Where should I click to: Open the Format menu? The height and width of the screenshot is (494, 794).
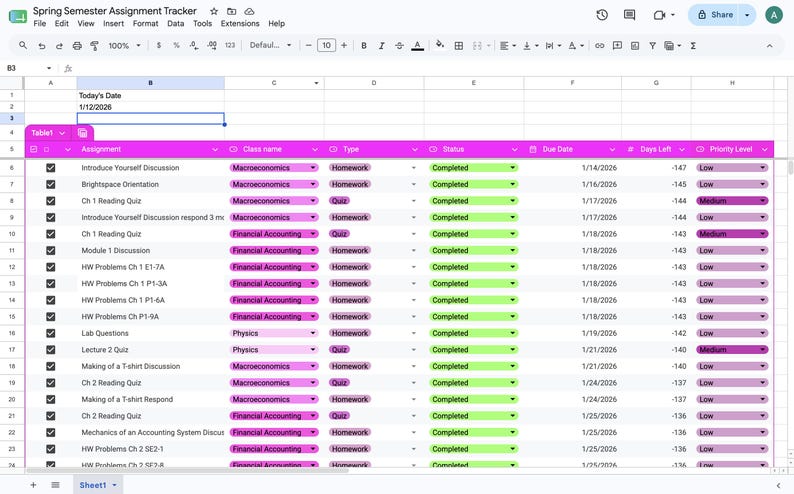pos(145,23)
